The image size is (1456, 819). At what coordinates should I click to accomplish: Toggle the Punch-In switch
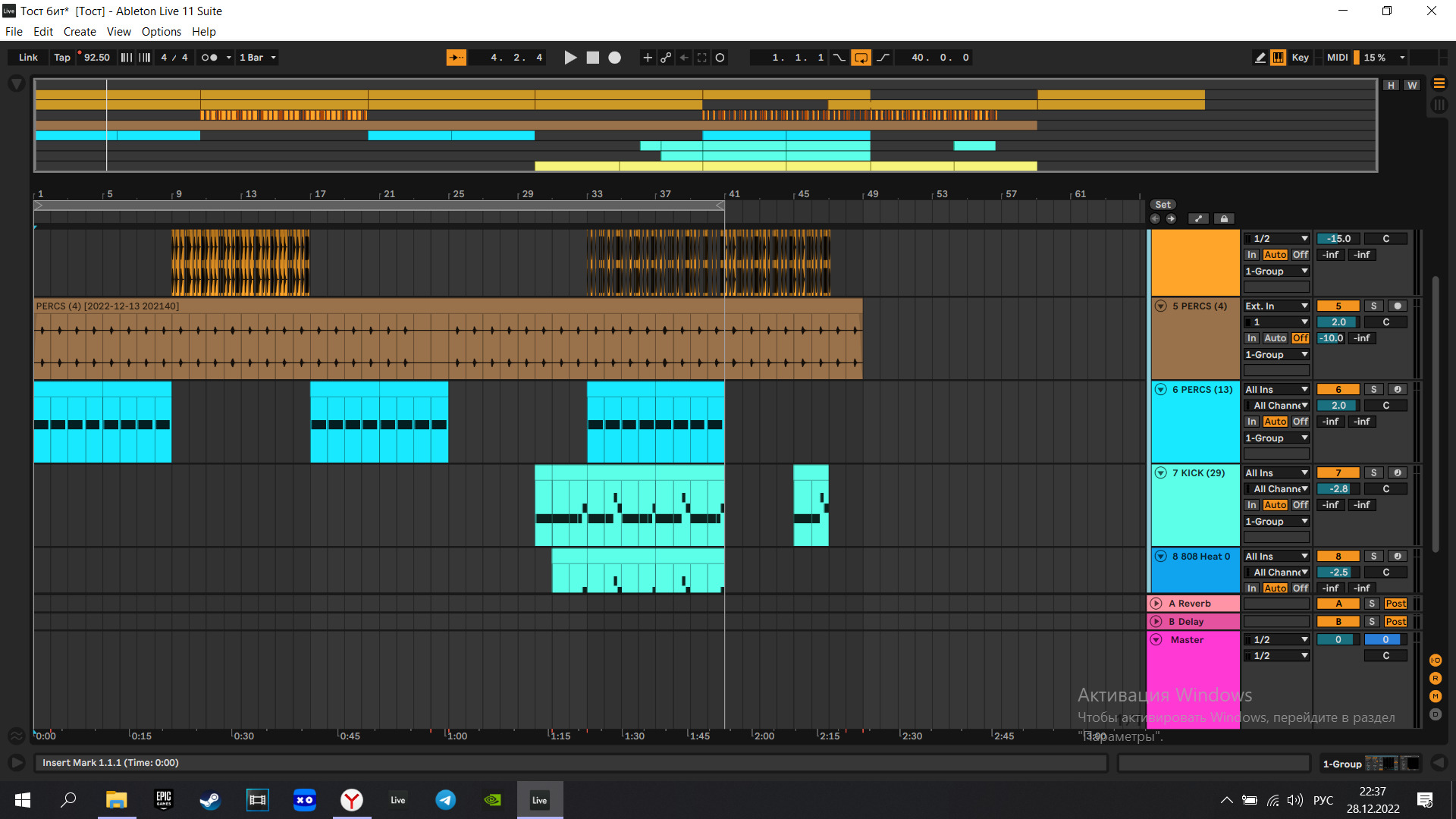pyautogui.click(x=839, y=58)
